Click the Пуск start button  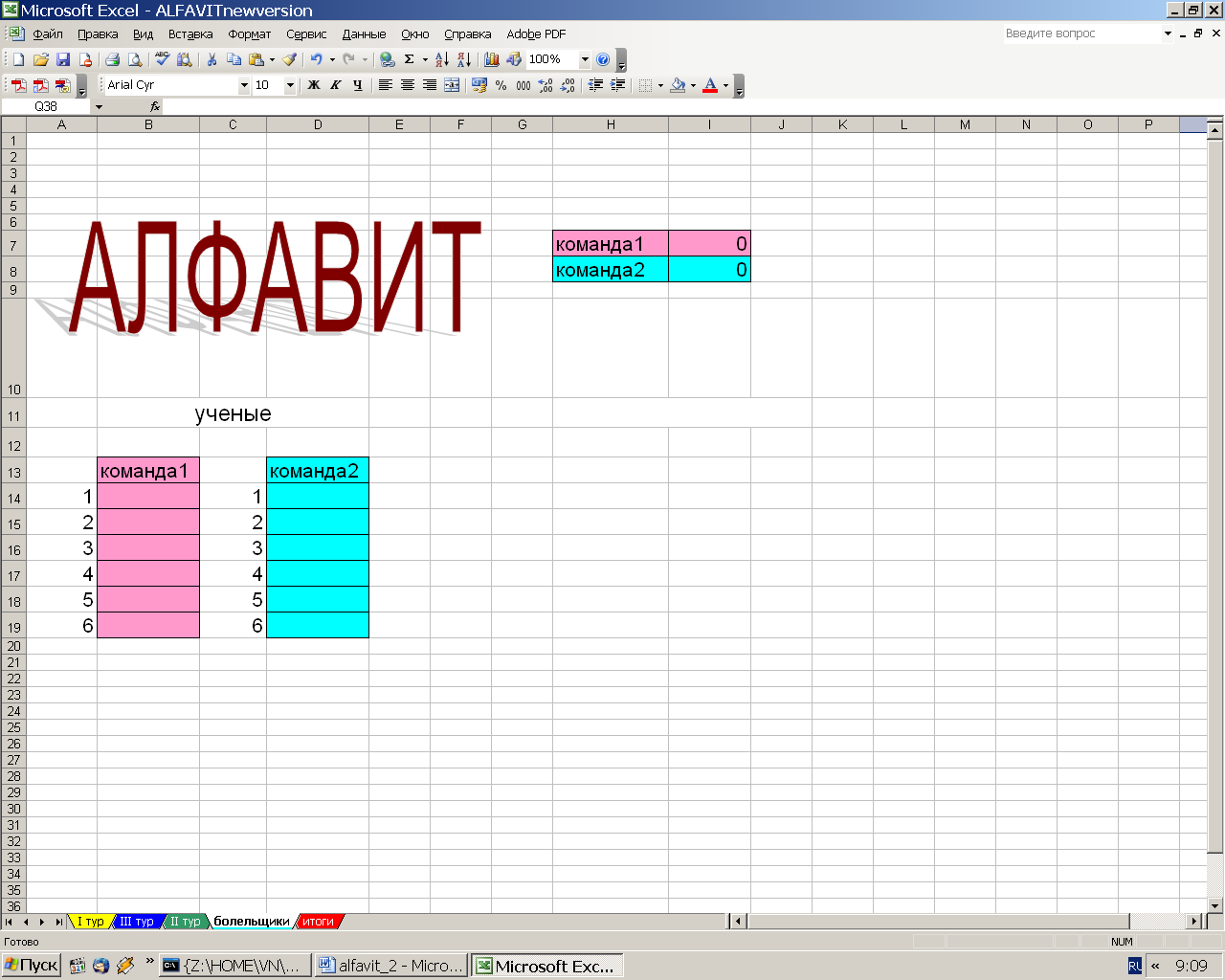pos(32,965)
